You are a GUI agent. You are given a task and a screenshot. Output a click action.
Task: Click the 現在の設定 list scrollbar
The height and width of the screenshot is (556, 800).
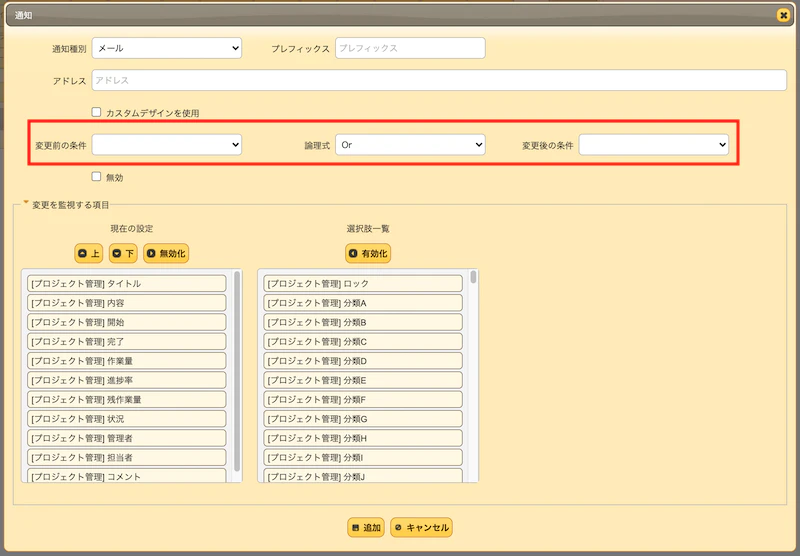(237, 371)
